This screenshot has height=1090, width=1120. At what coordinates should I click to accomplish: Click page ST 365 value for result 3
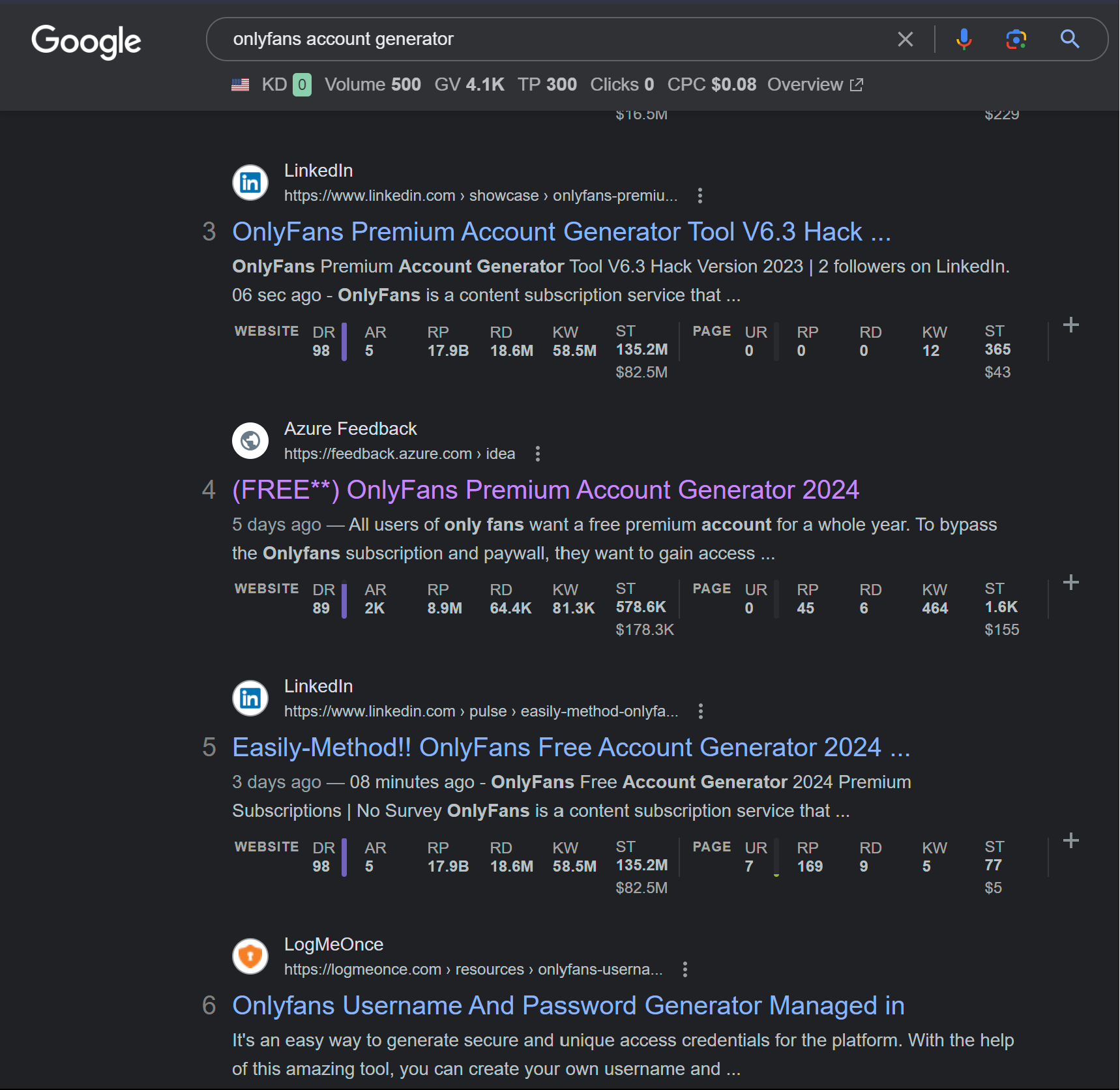pyautogui.click(x=997, y=349)
